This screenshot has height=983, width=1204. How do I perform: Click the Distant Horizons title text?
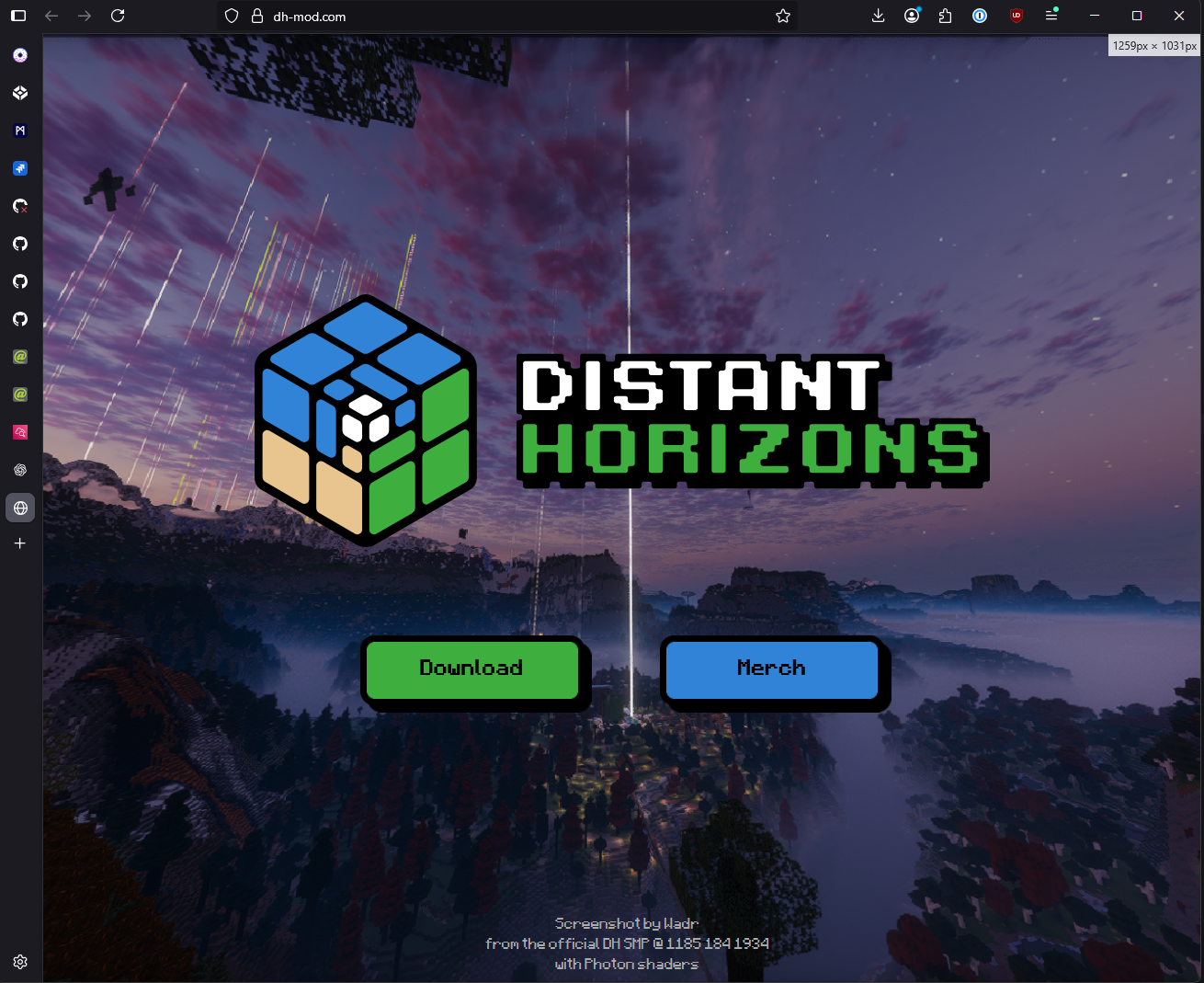point(752,420)
